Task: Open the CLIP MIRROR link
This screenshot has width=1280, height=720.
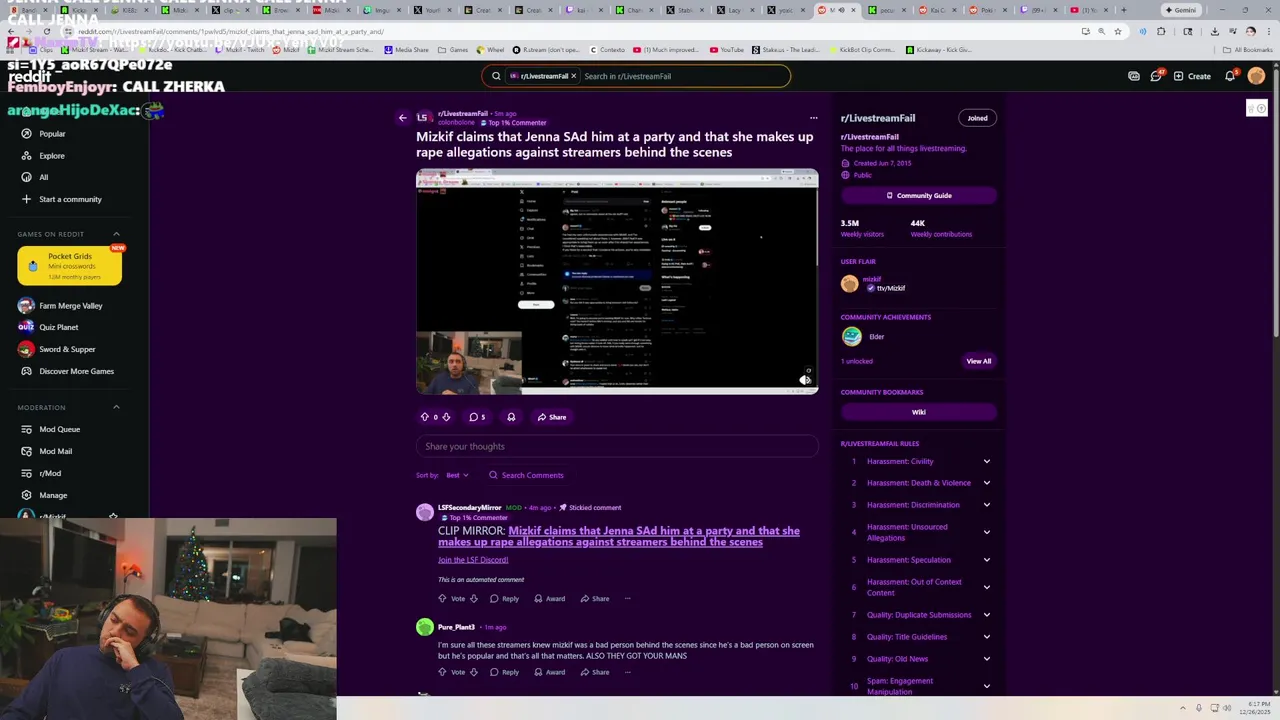Action: 619,537
